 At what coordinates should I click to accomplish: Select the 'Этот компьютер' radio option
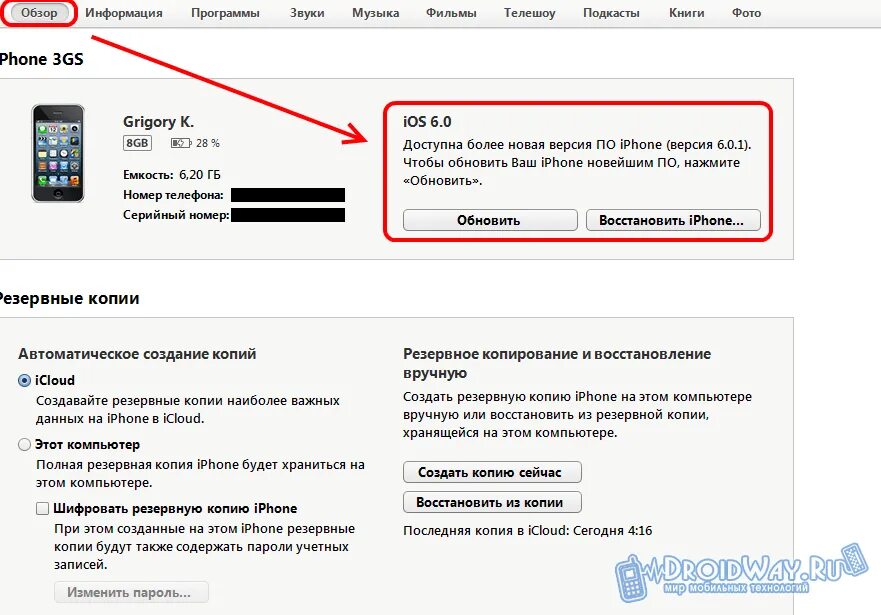coord(24,445)
